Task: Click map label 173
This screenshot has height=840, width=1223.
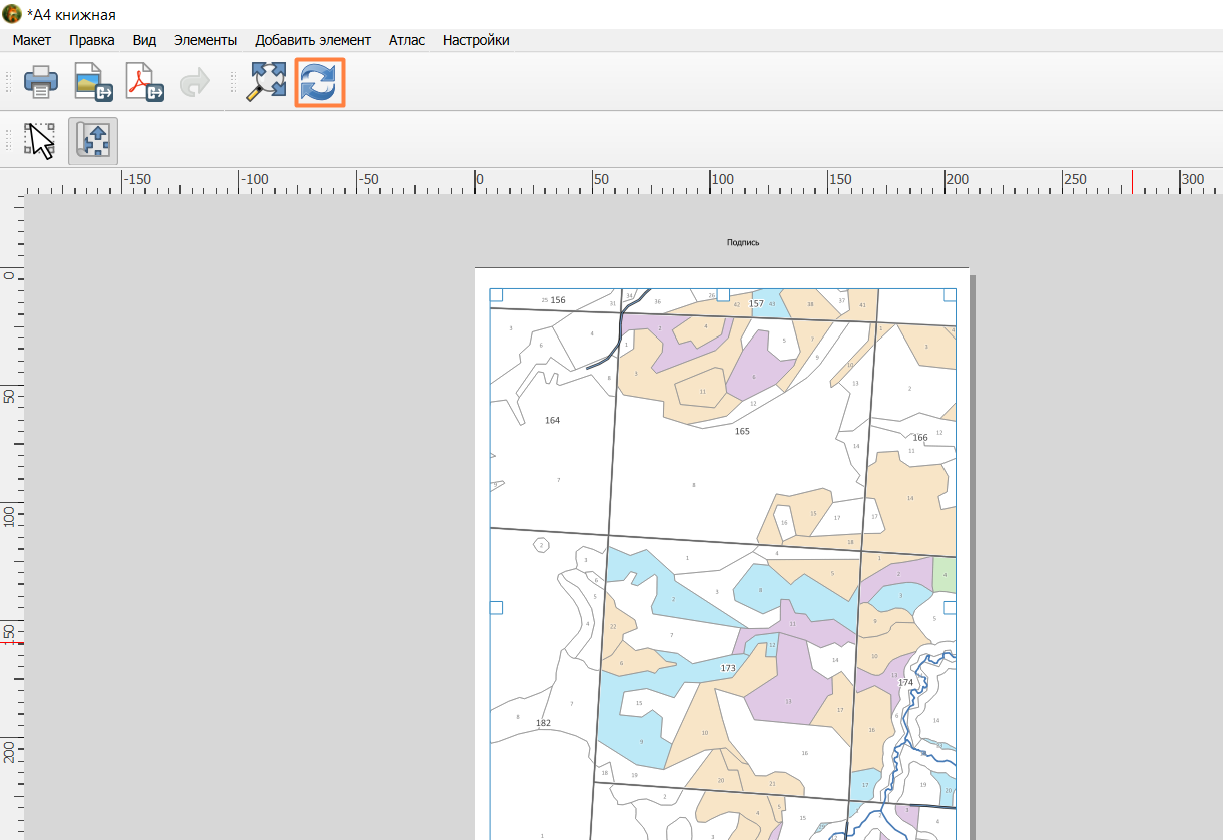Action: (728, 668)
